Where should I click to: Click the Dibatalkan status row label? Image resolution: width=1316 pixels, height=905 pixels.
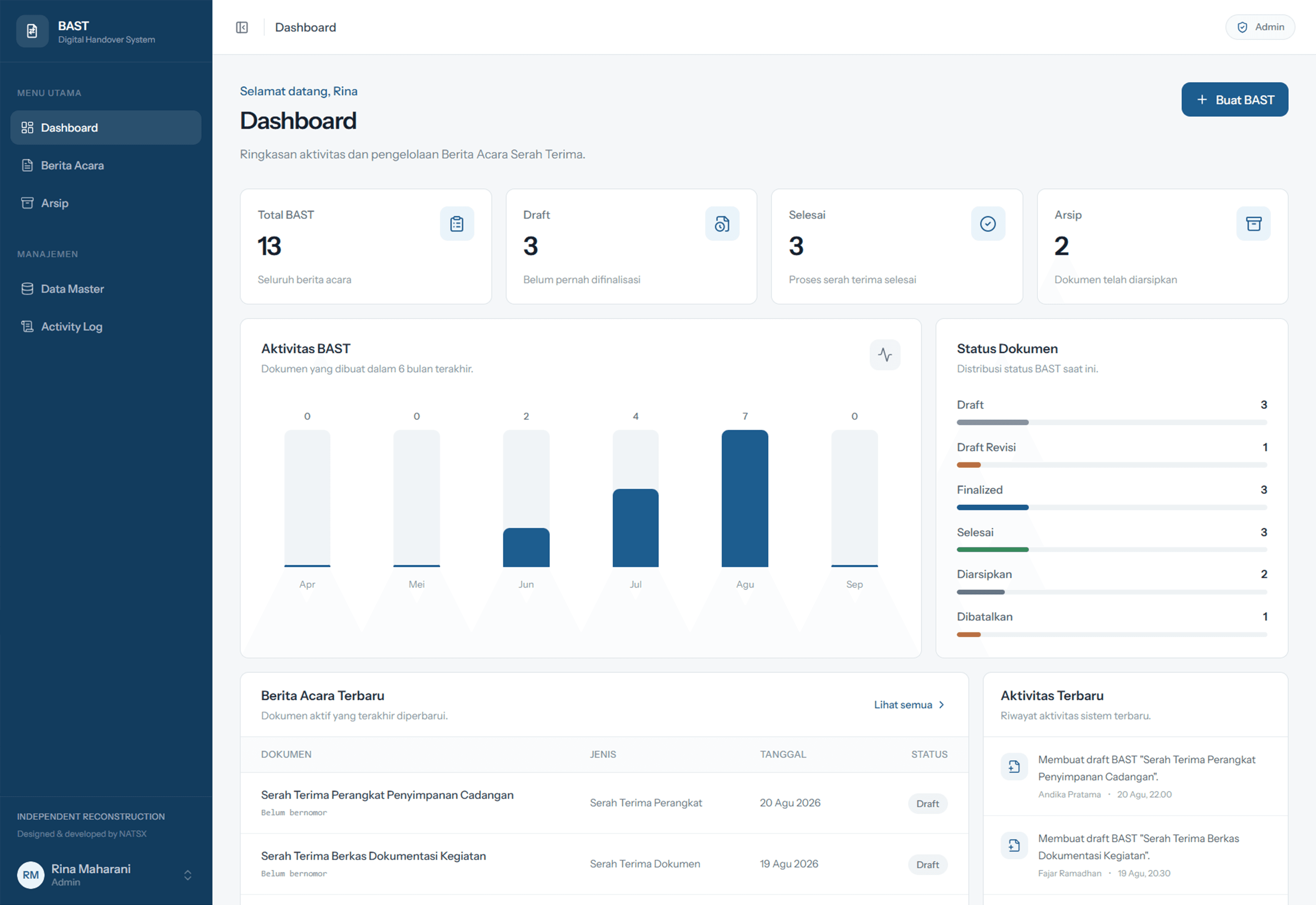(x=985, y=617)
